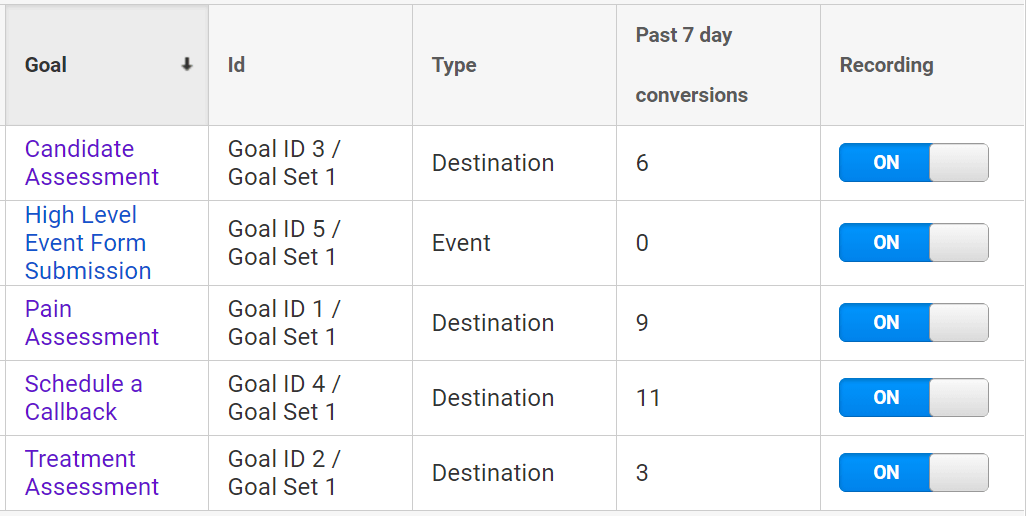This screenshot has height=516, width=1032.
Task: Open the Pain Assessment goal
Action: (92, 322)
